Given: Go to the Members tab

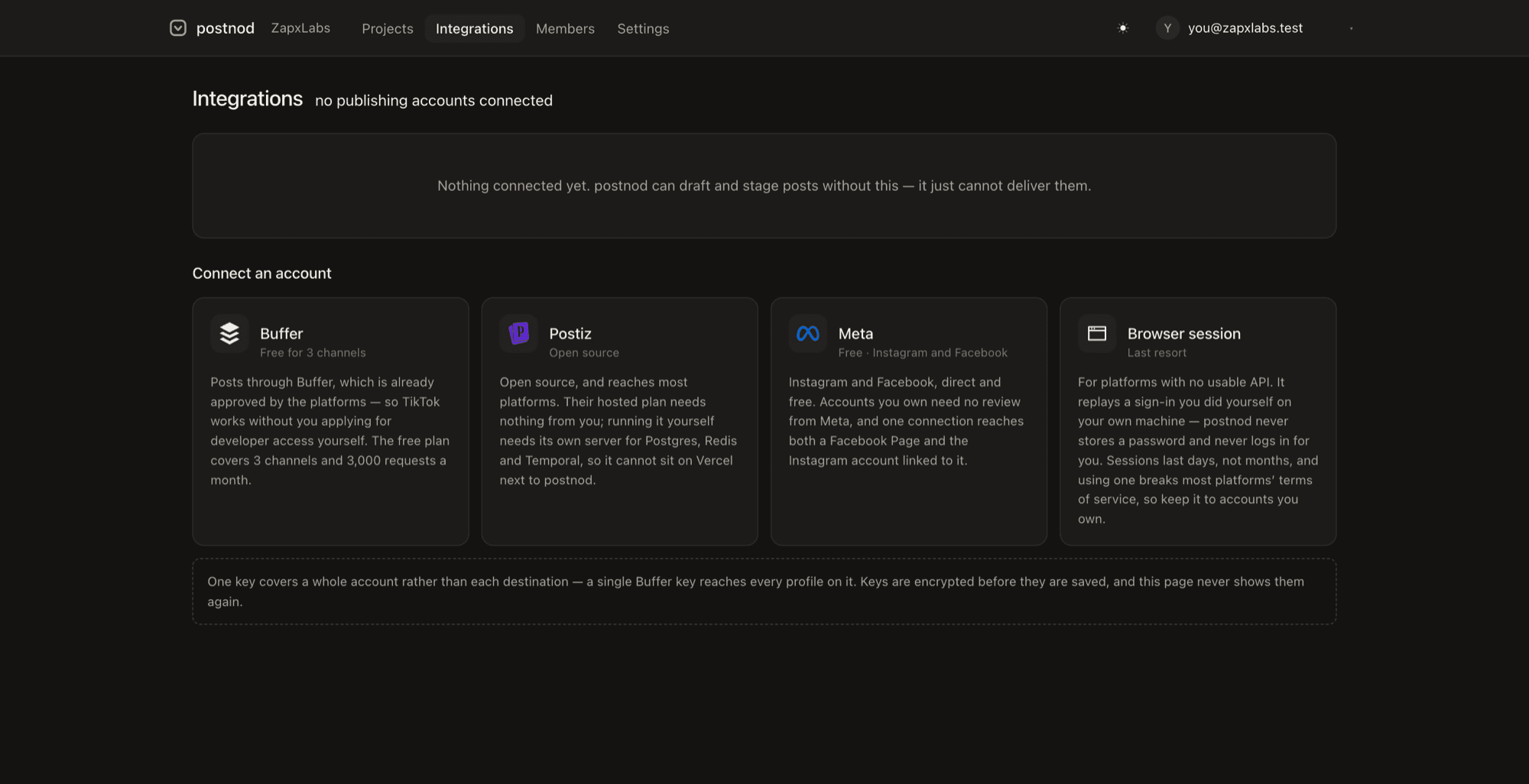Looking at the screenshot, I should pos(565,28).
